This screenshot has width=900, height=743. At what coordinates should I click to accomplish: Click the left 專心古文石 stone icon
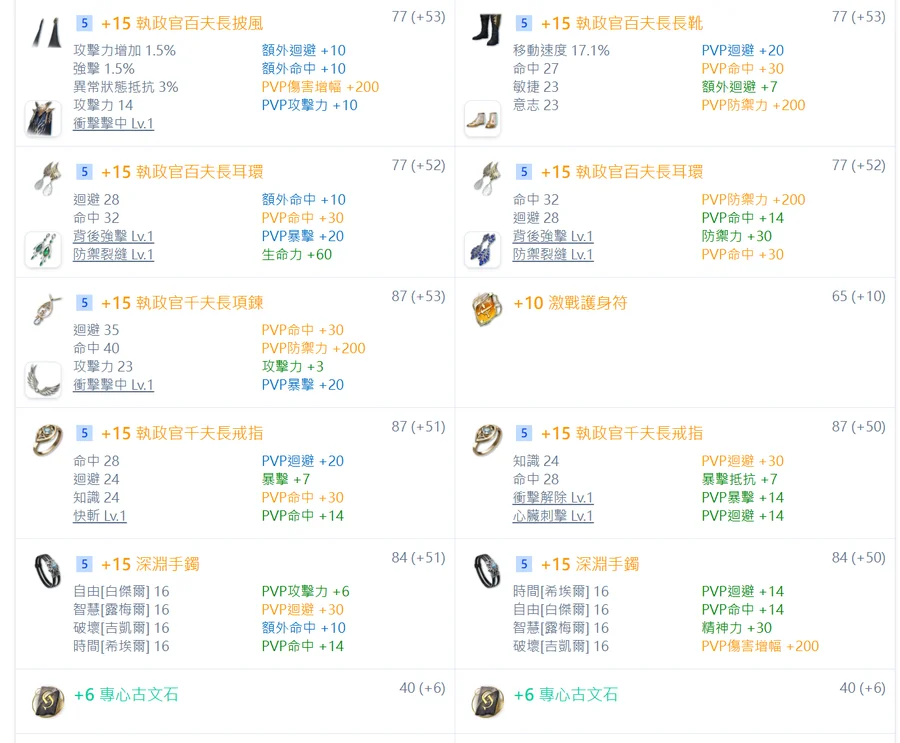(43, 702)
